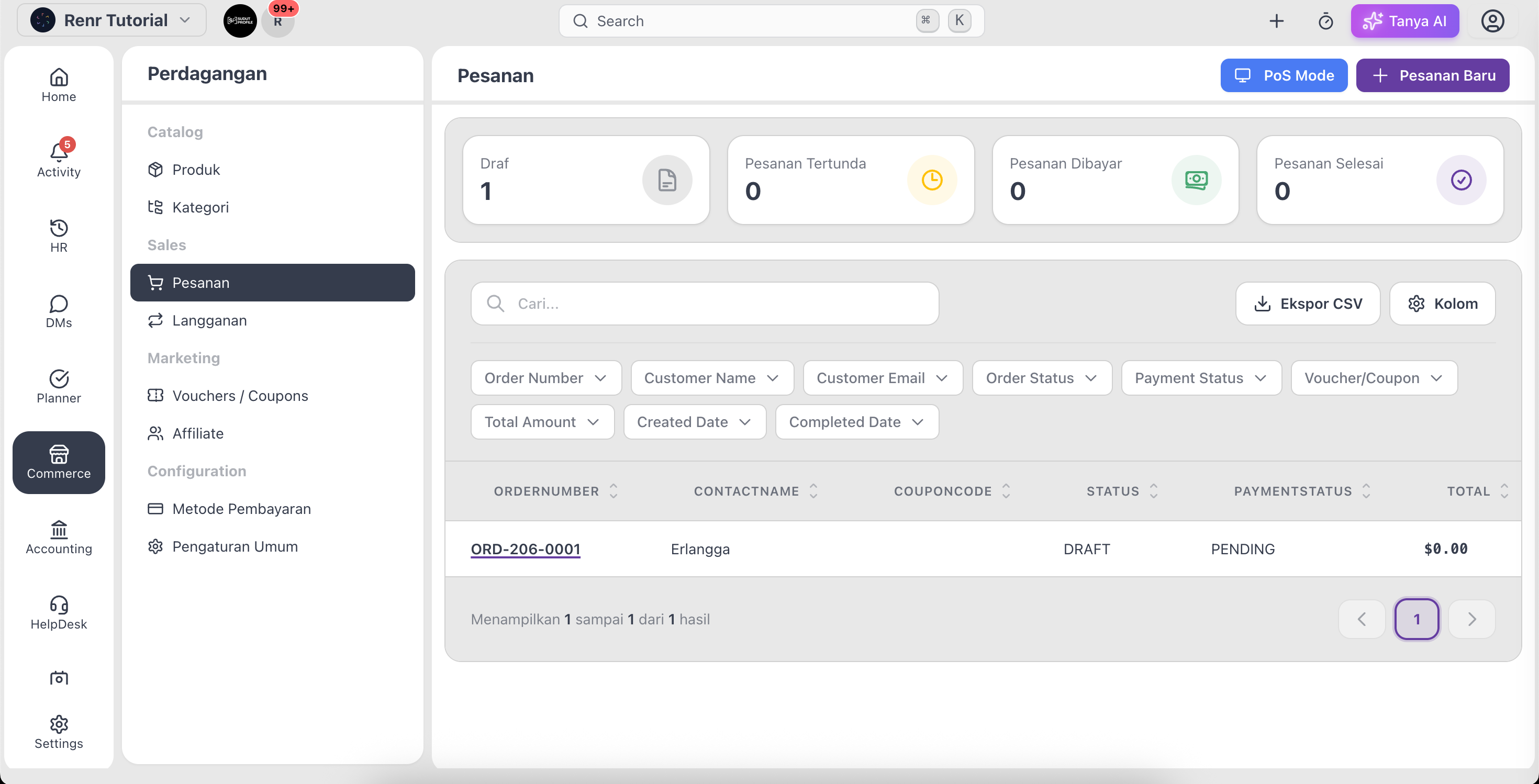Open order ORD-206-0001 link

[x=525, y=548]
